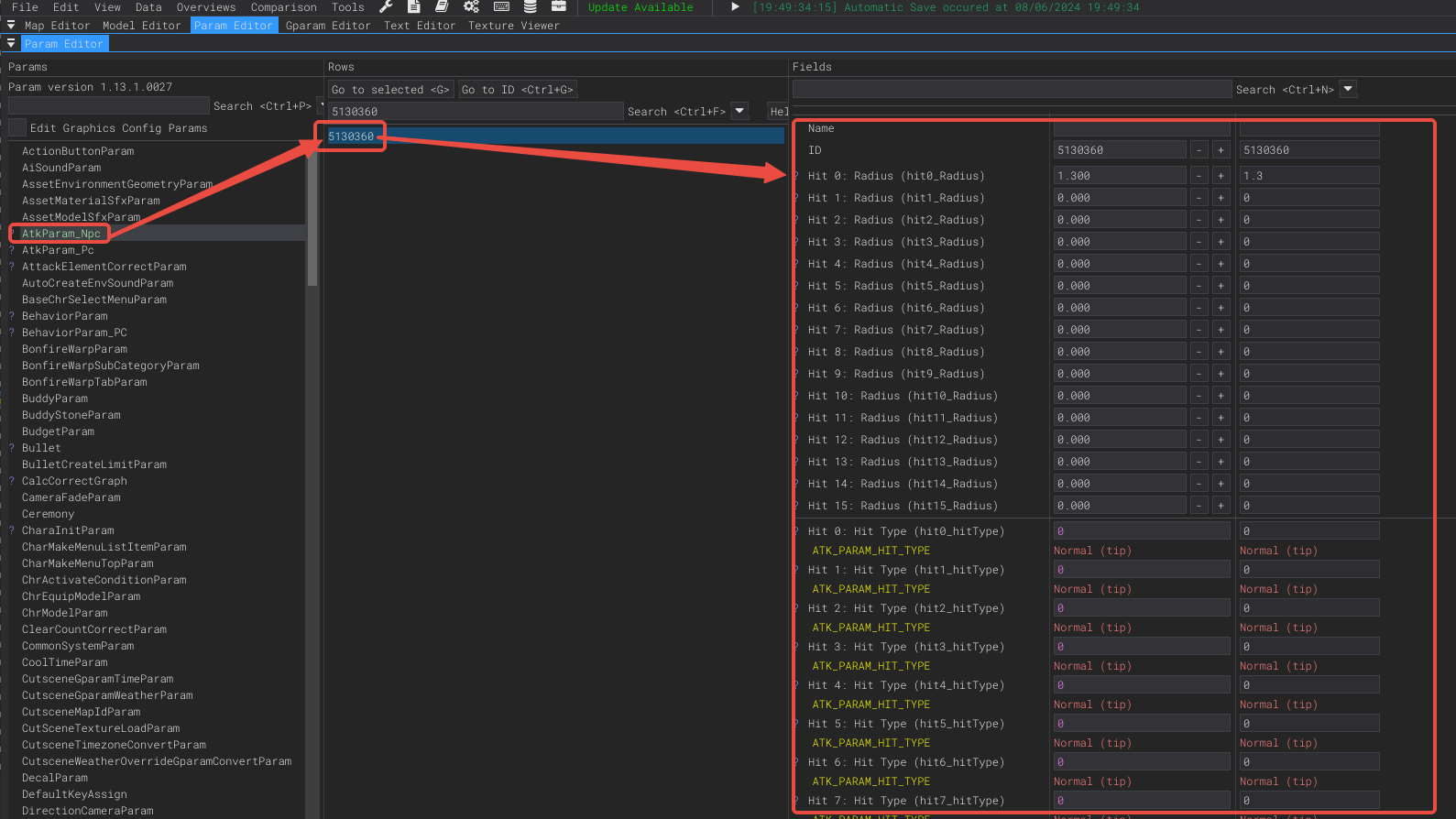The width and height of the screenshot is (1456, 819).
Task: Click the Go to ID button
Action: coord(518,89)
